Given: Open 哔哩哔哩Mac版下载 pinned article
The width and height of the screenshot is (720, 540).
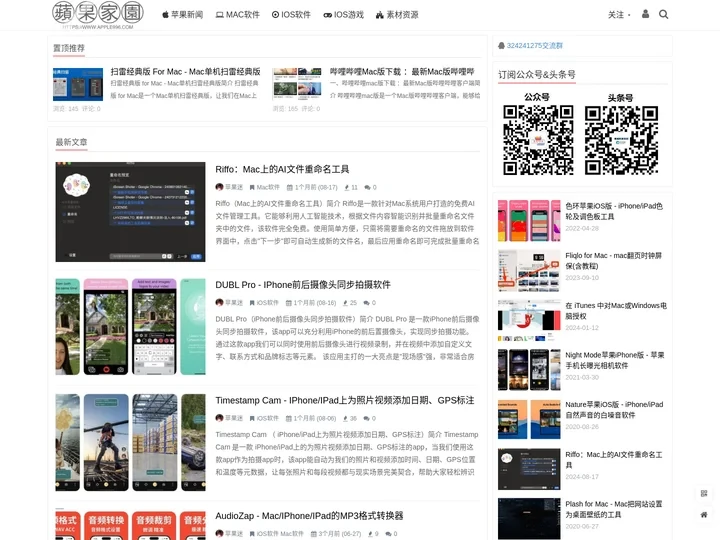Looking at the screenshot, I should click(402, 72).
